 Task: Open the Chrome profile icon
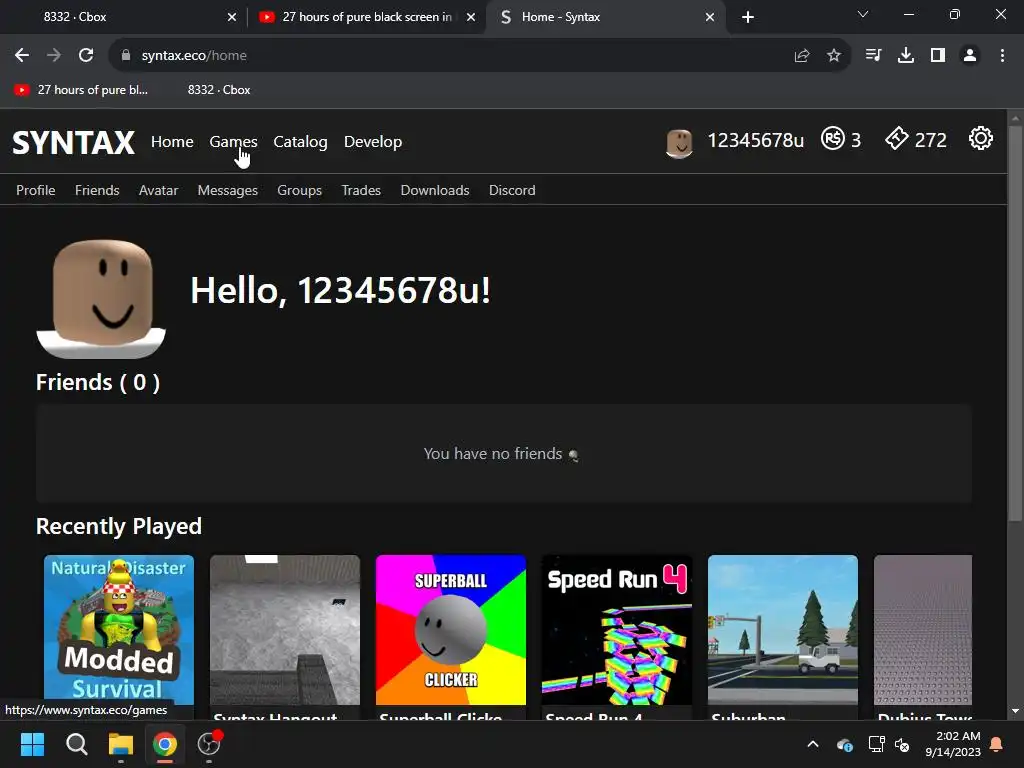pos(970,56)
